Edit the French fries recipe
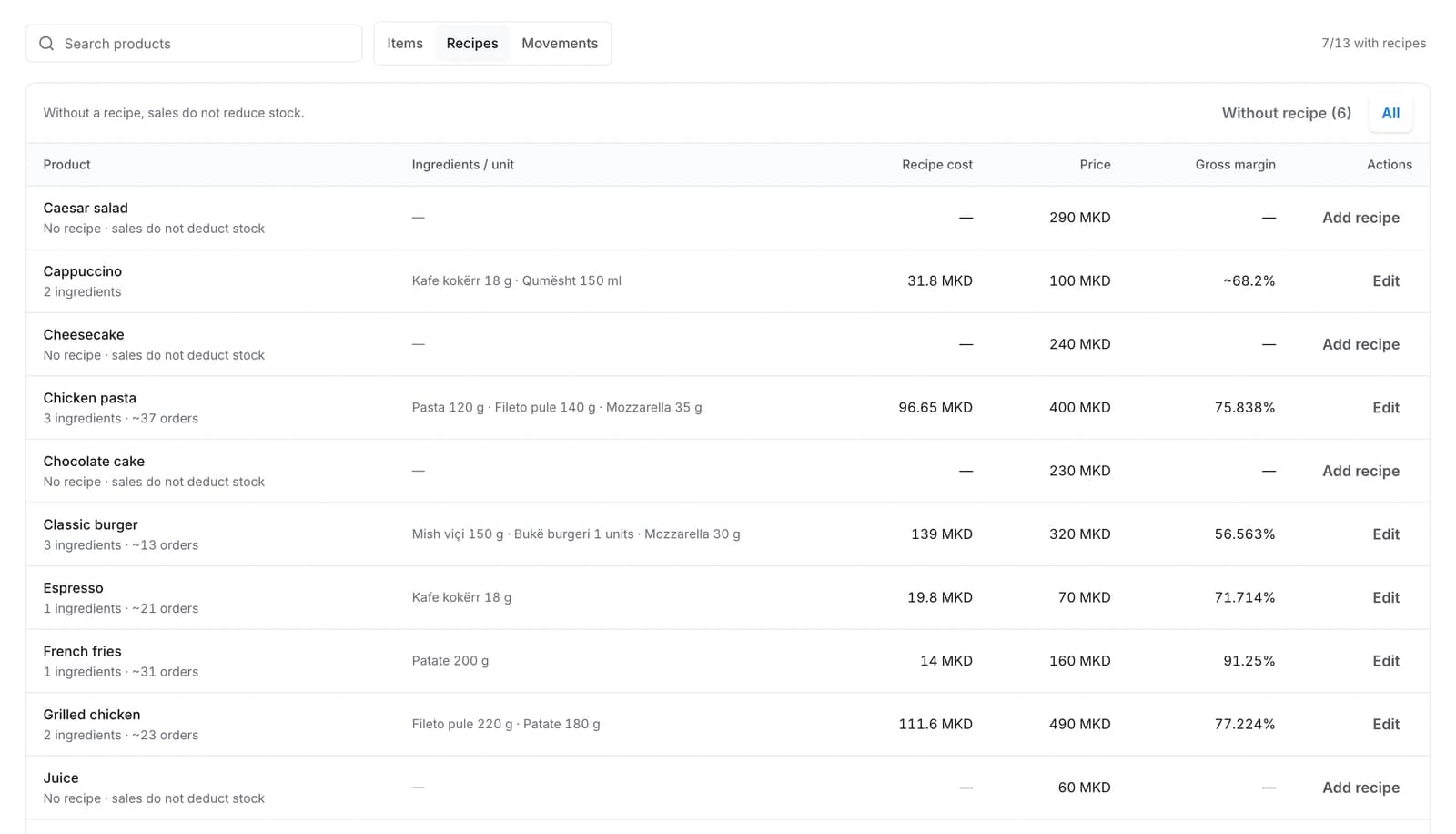Image resolution: width=1456 pixels, height=834 pixels. tap(1386, 661)
